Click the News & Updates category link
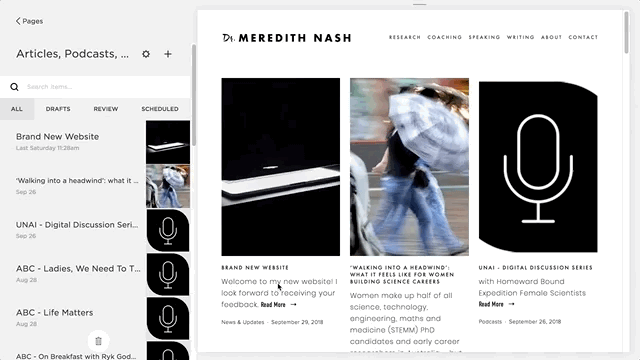The height and width of the screenshot is (360, 640). [243, 322]
